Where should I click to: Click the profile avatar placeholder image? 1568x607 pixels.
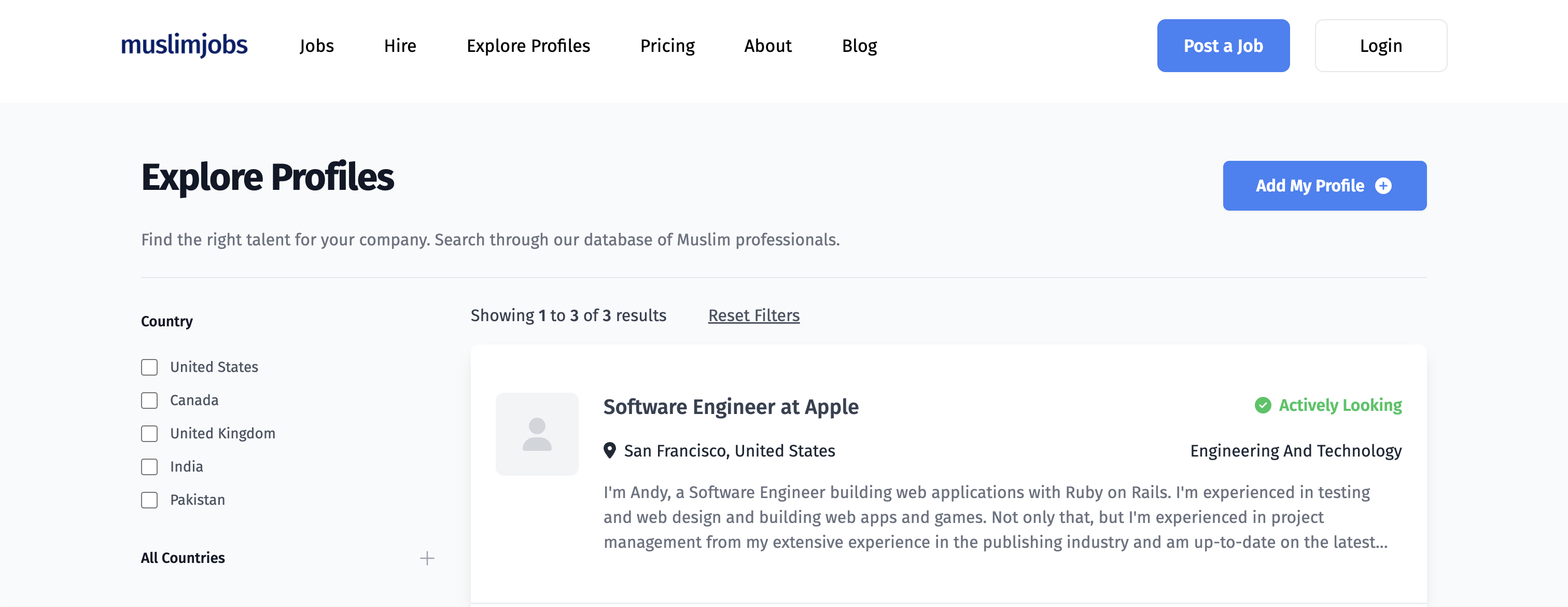(536, 434)
